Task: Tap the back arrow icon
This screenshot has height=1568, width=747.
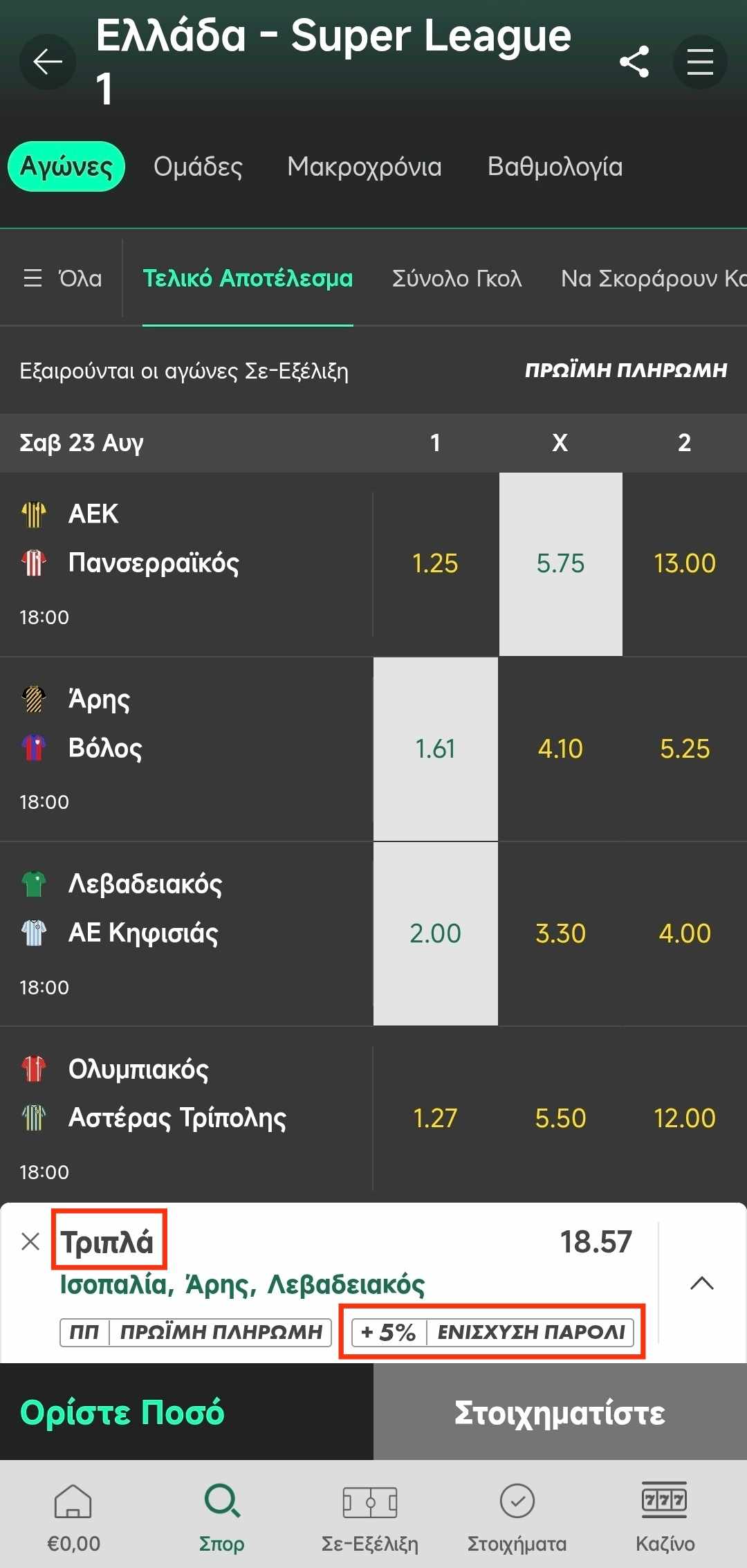Action: pos(48,62)
